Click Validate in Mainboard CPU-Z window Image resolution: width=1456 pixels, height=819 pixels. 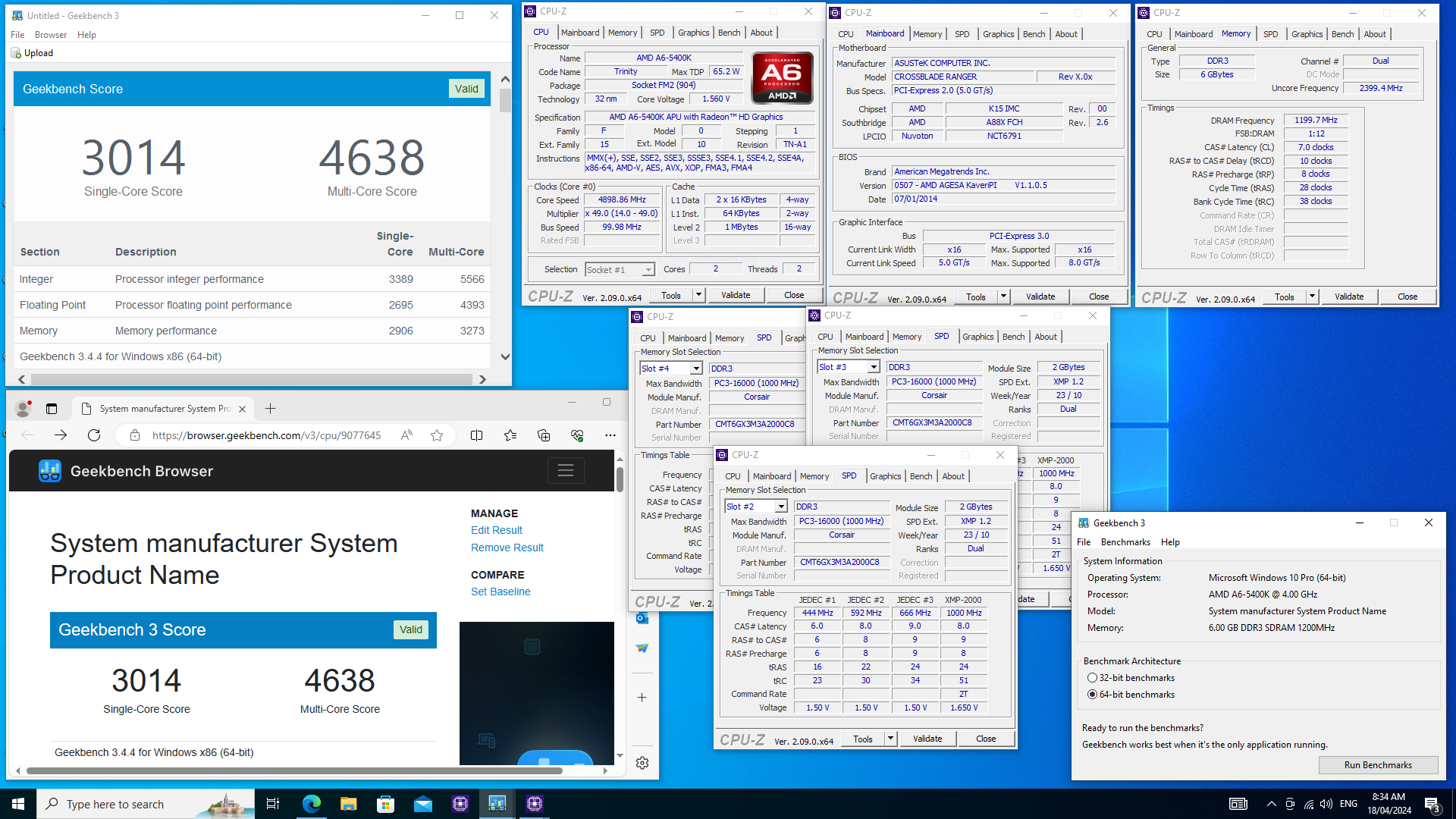(x=1040, y=297)
